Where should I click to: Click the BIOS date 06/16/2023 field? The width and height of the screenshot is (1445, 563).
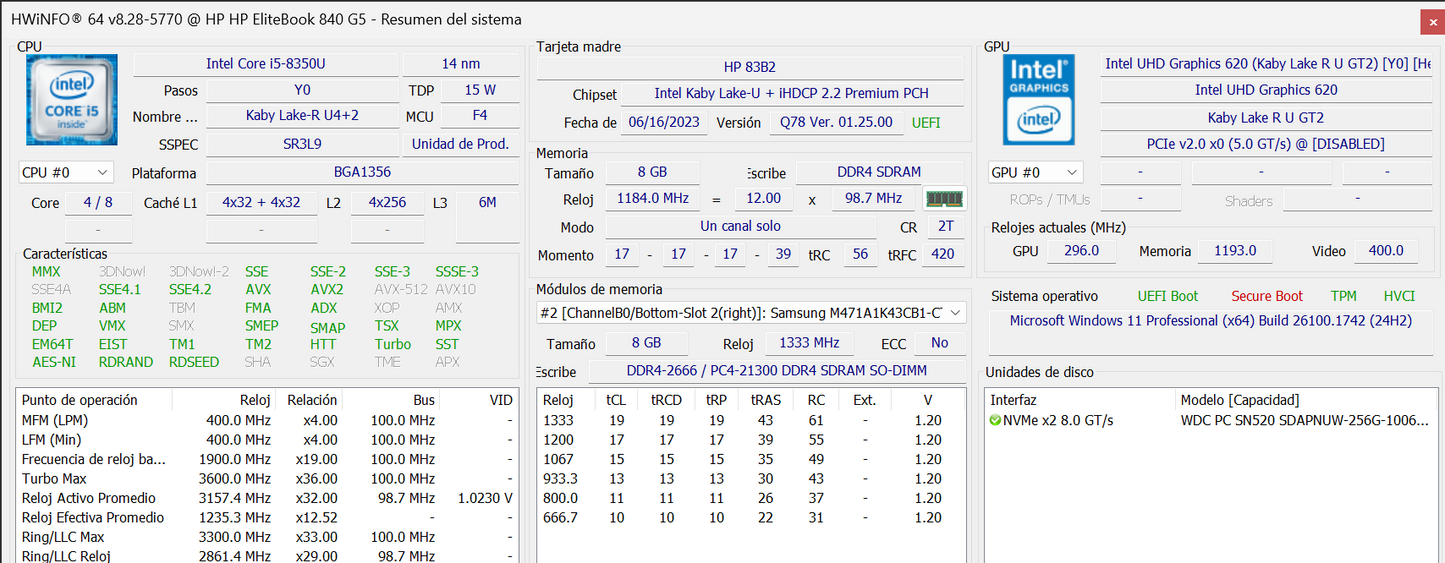666,123
